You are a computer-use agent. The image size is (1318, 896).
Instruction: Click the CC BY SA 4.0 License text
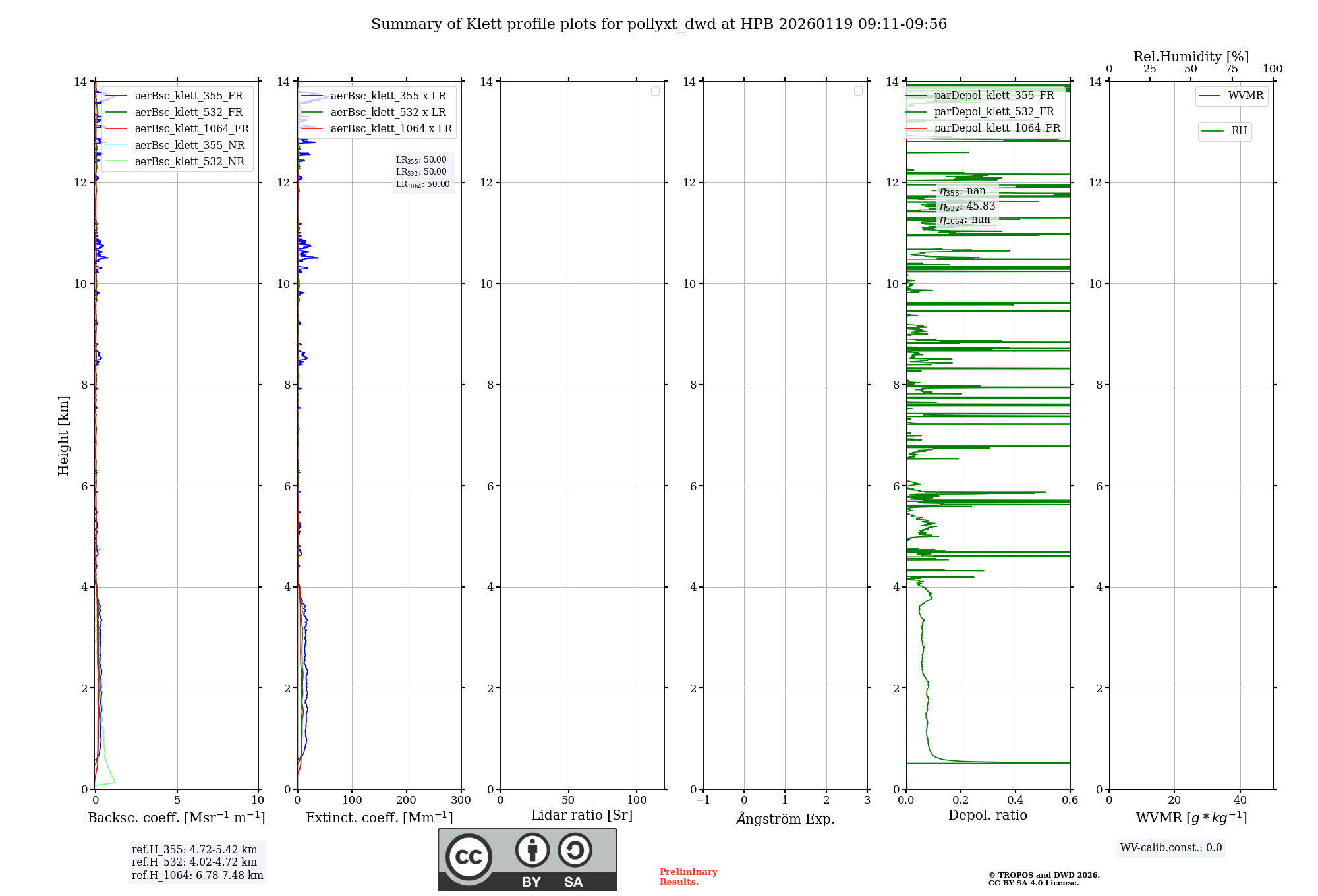click(x=1033, y=883)
